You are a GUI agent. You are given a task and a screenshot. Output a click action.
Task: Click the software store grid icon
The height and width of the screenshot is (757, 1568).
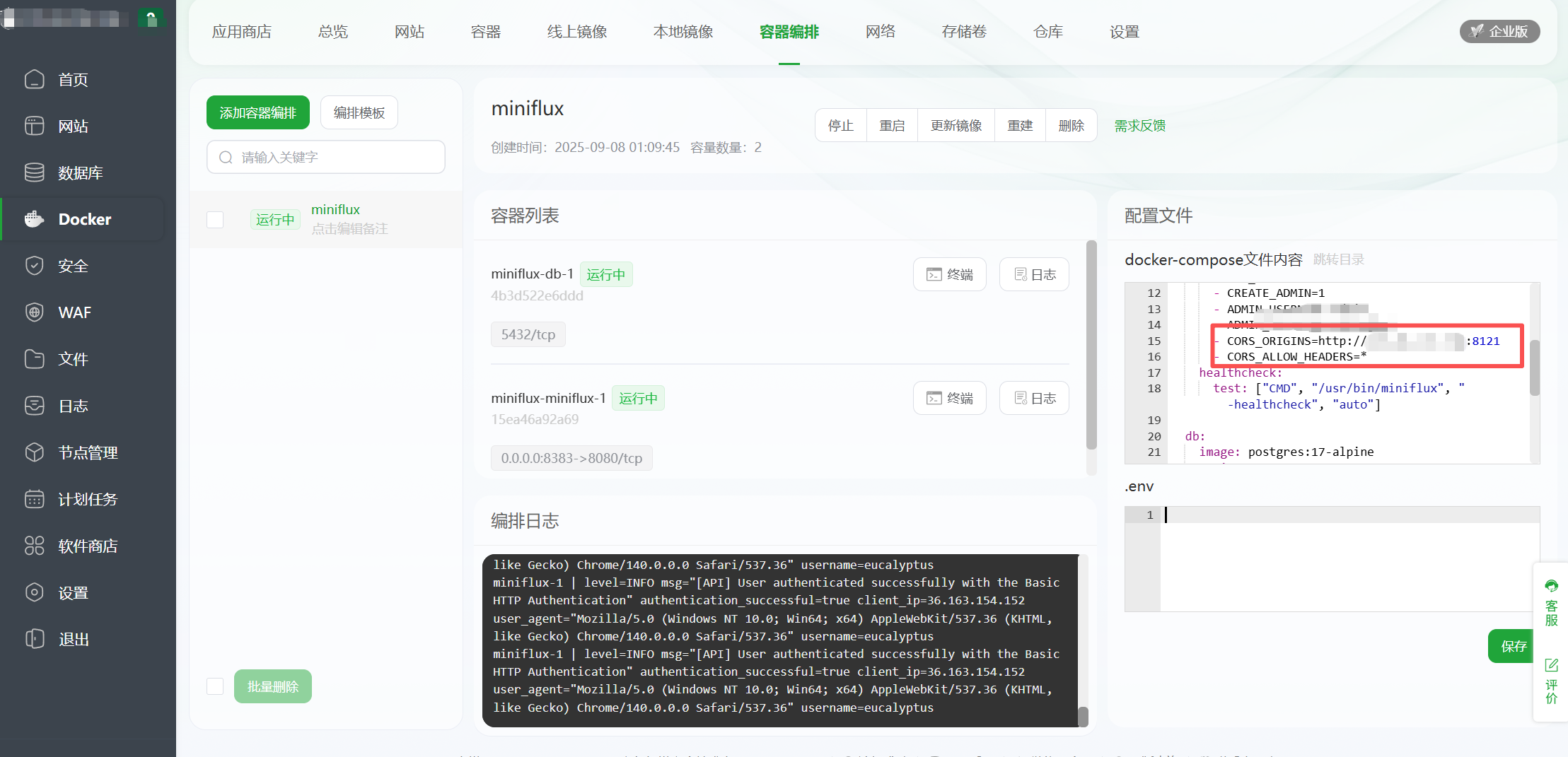tap(34, 546)
